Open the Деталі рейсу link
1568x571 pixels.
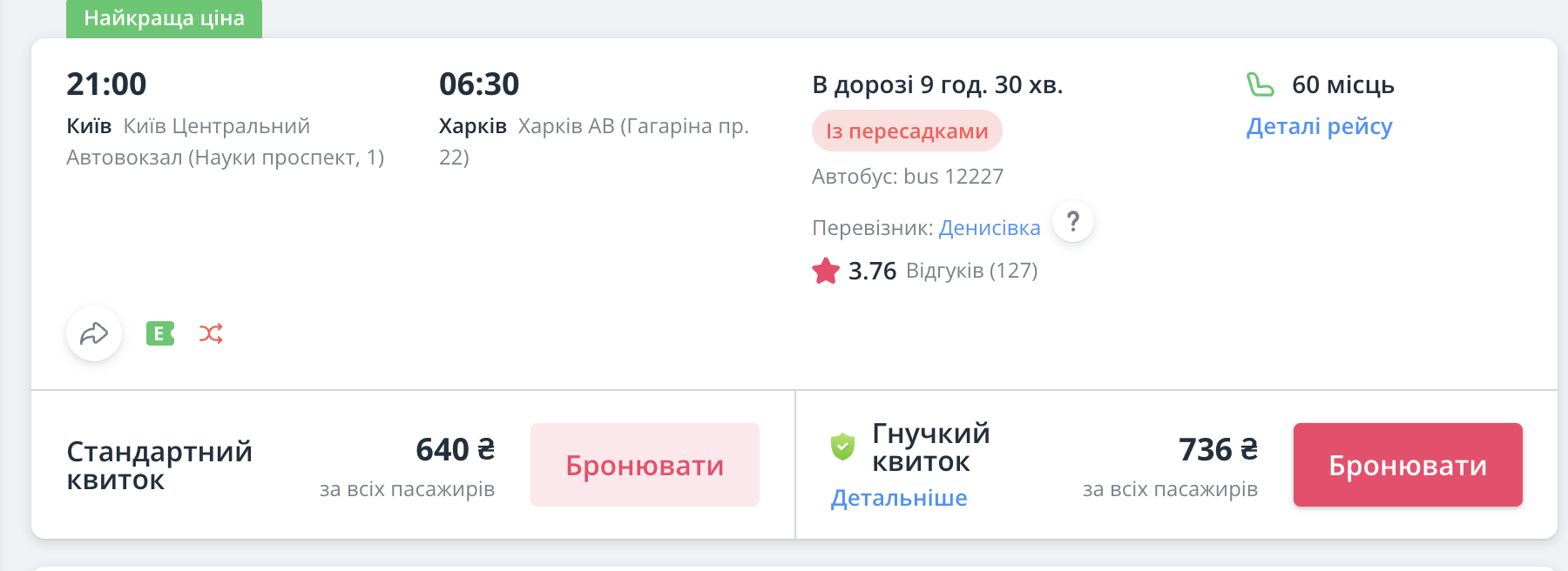click(1319, 126)
